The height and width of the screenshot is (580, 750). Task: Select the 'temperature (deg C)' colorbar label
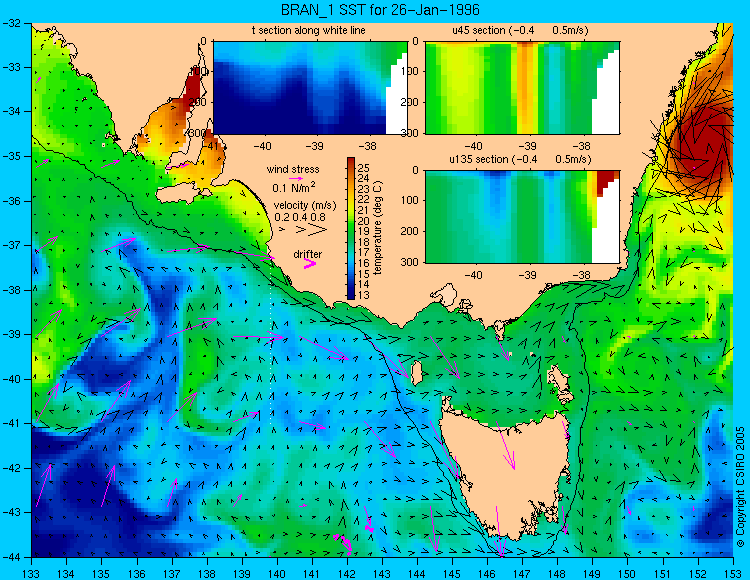click(x=378, y=228)
